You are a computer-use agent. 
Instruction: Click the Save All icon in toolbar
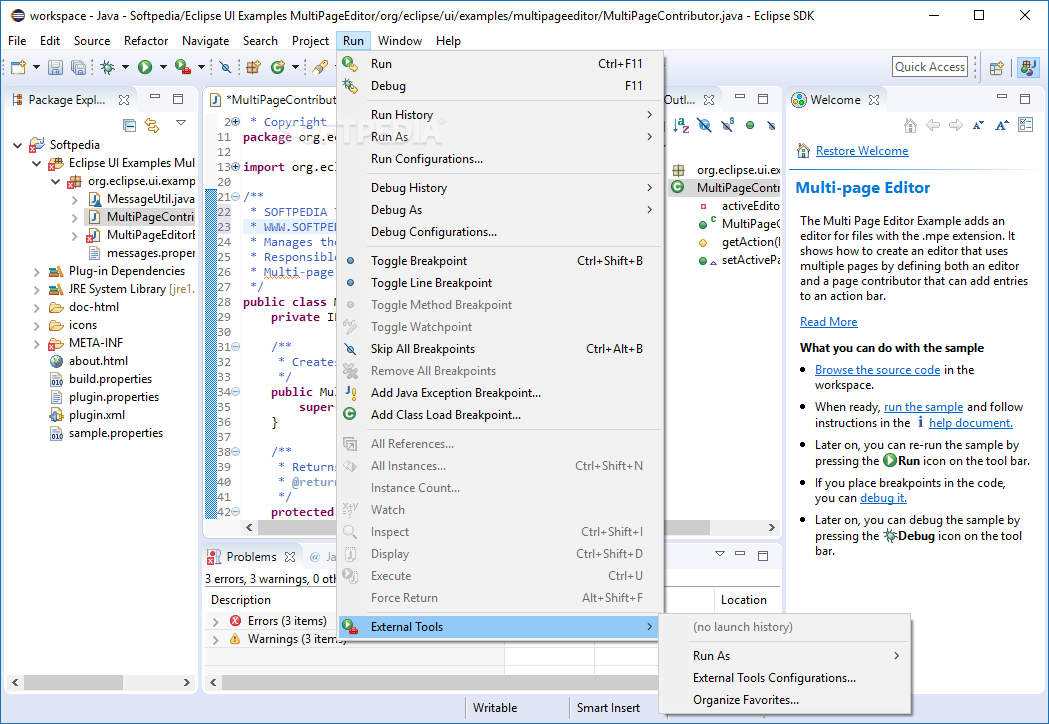coord(78,67)
